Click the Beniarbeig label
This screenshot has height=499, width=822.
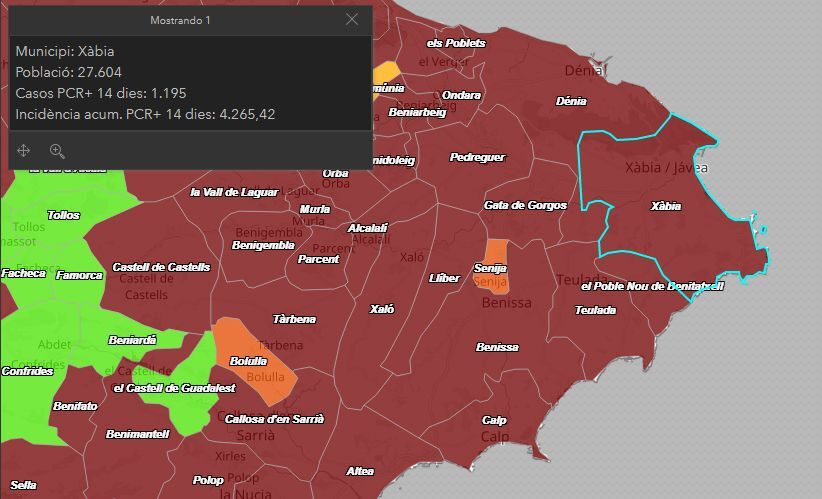coord(417,112)
